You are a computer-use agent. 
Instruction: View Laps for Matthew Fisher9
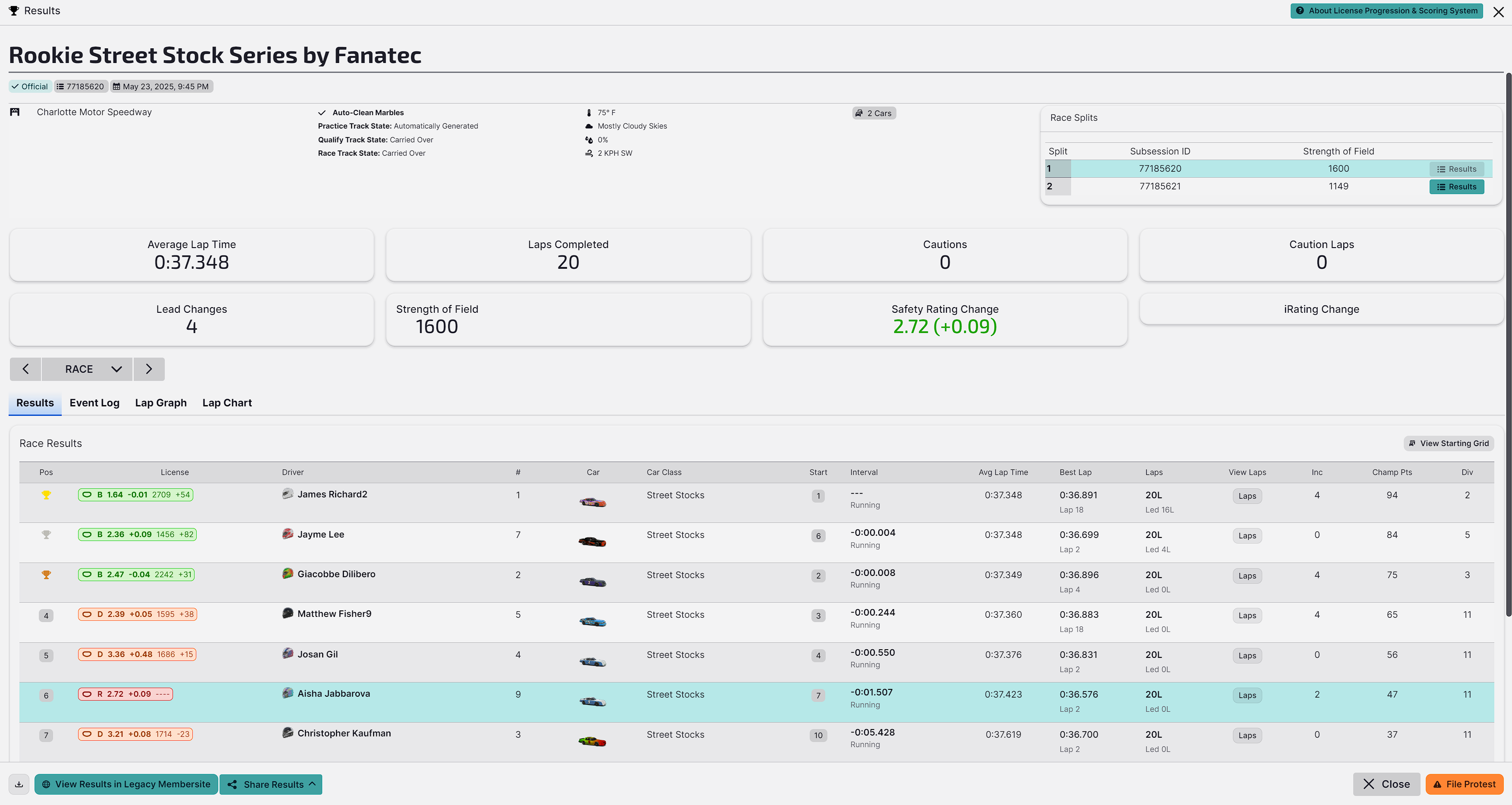(x=1247, y=615)
